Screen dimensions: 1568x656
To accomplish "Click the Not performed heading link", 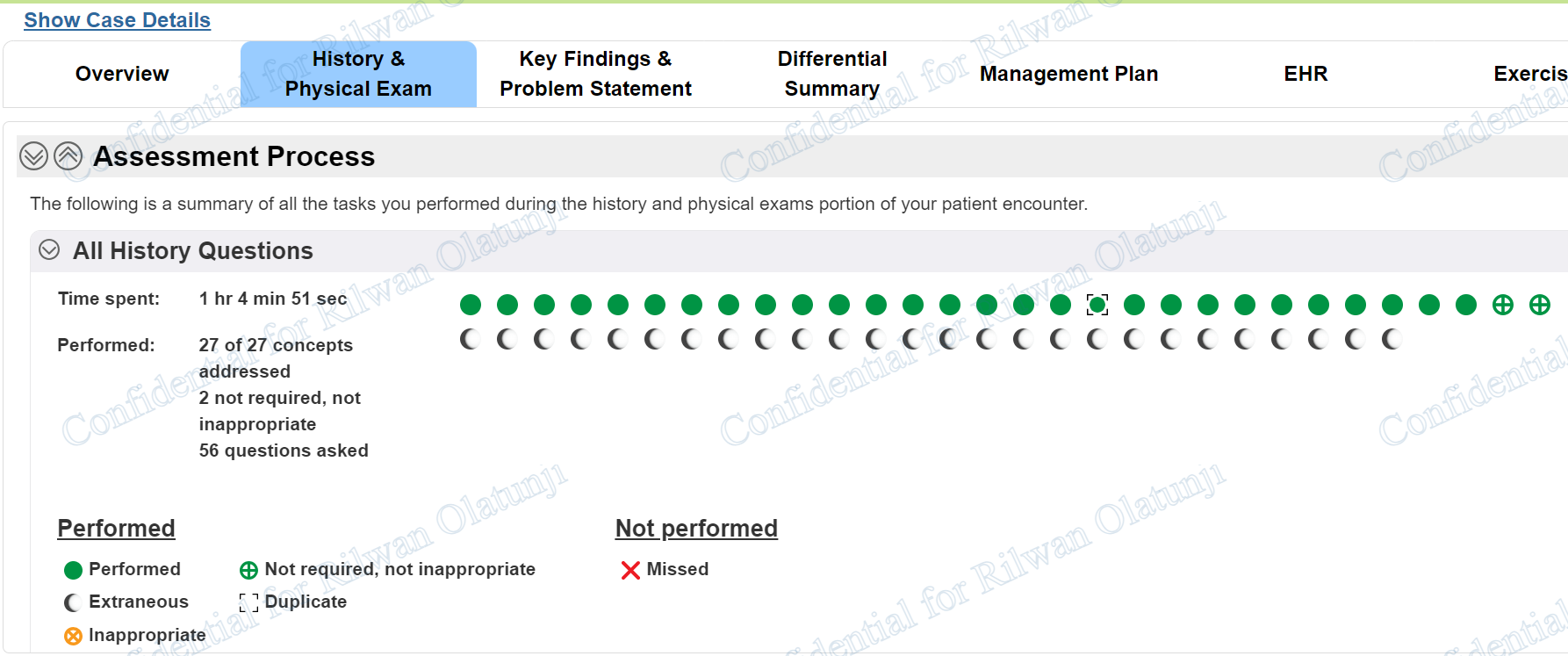I will click(x=696, y=528).
